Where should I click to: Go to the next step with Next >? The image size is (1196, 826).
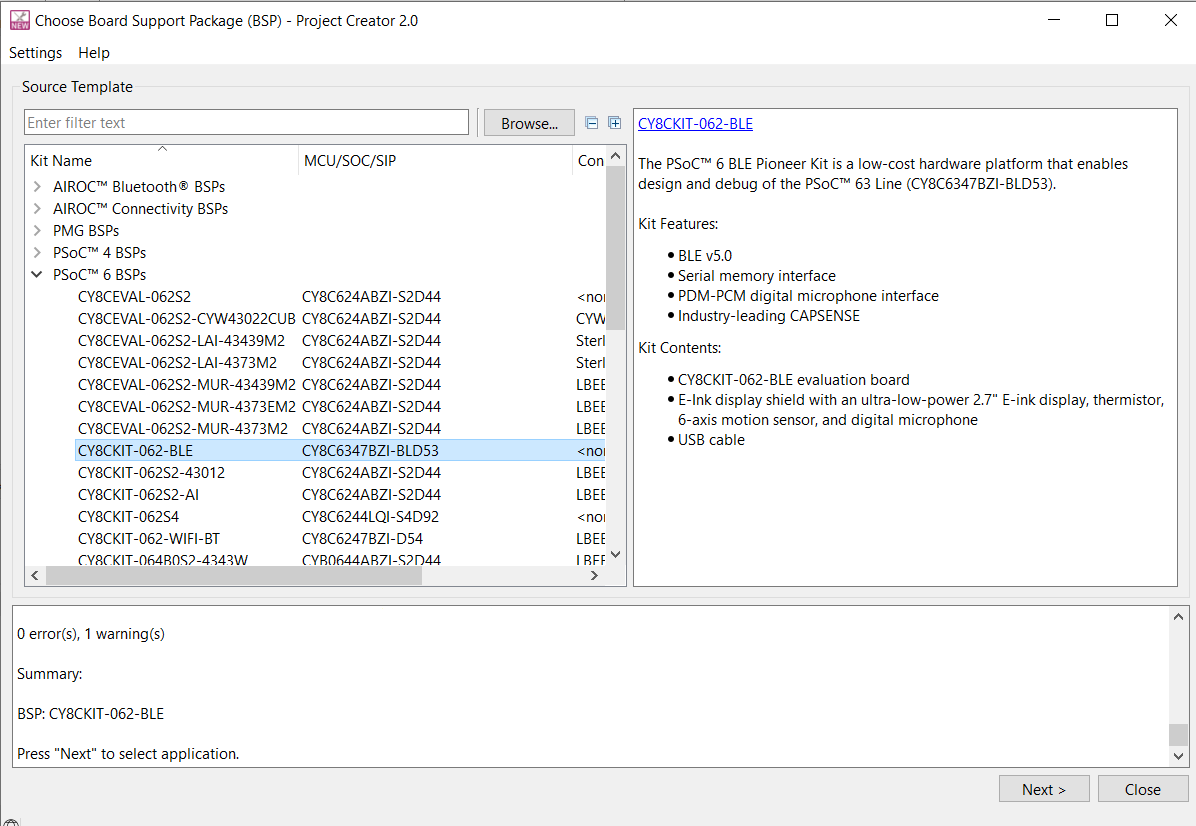(x=1043, y=789)
